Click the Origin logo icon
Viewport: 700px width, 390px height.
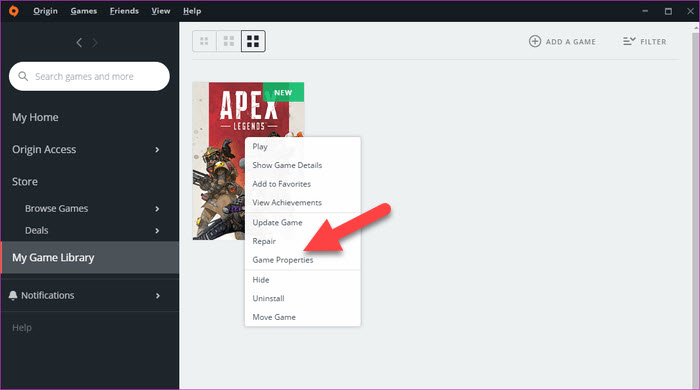point(14,11)
